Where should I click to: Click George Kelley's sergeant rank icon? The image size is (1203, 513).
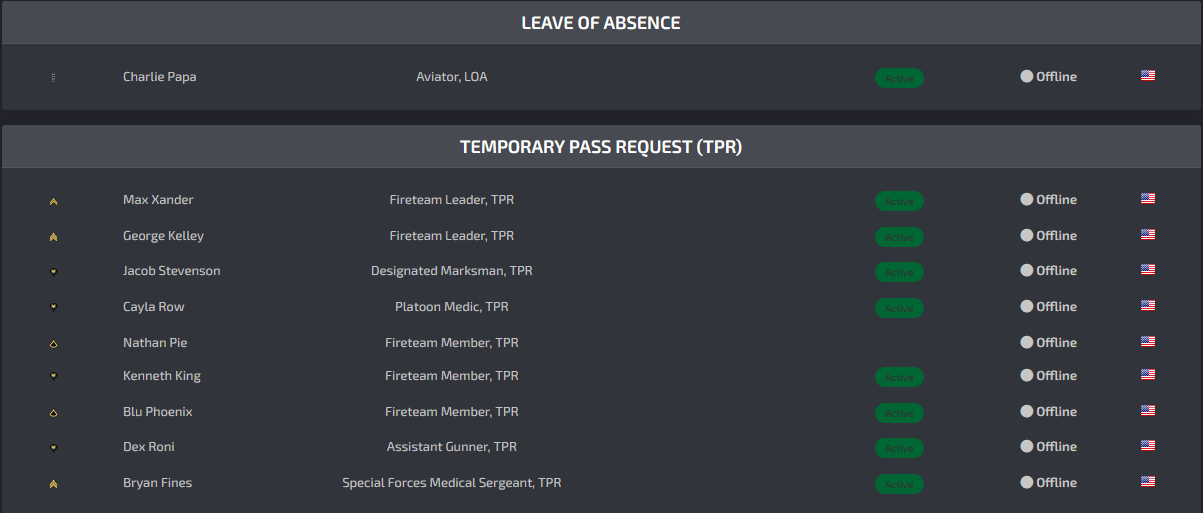[53, 237]
